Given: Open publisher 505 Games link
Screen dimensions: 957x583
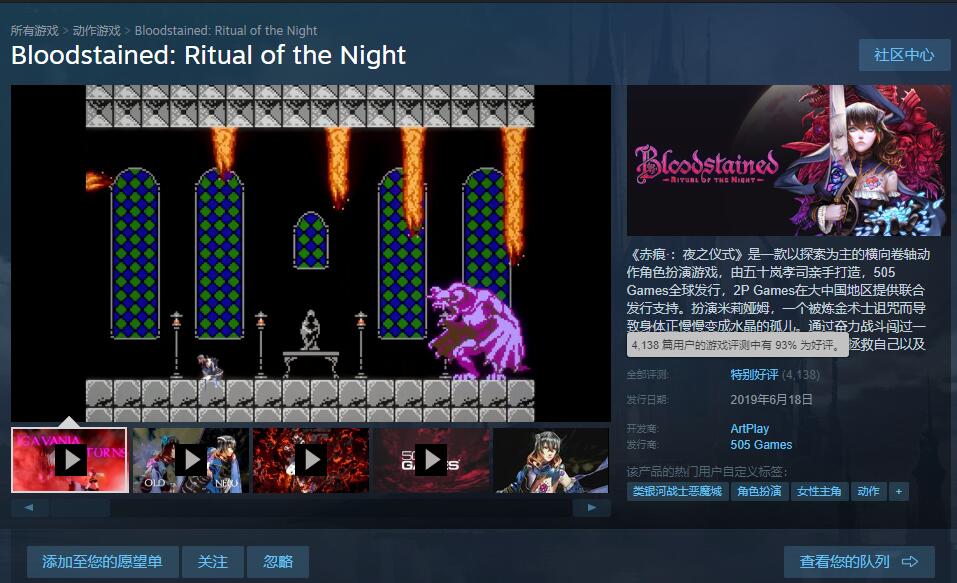Looking at the screenshot, I should click(x=761, y=445).
